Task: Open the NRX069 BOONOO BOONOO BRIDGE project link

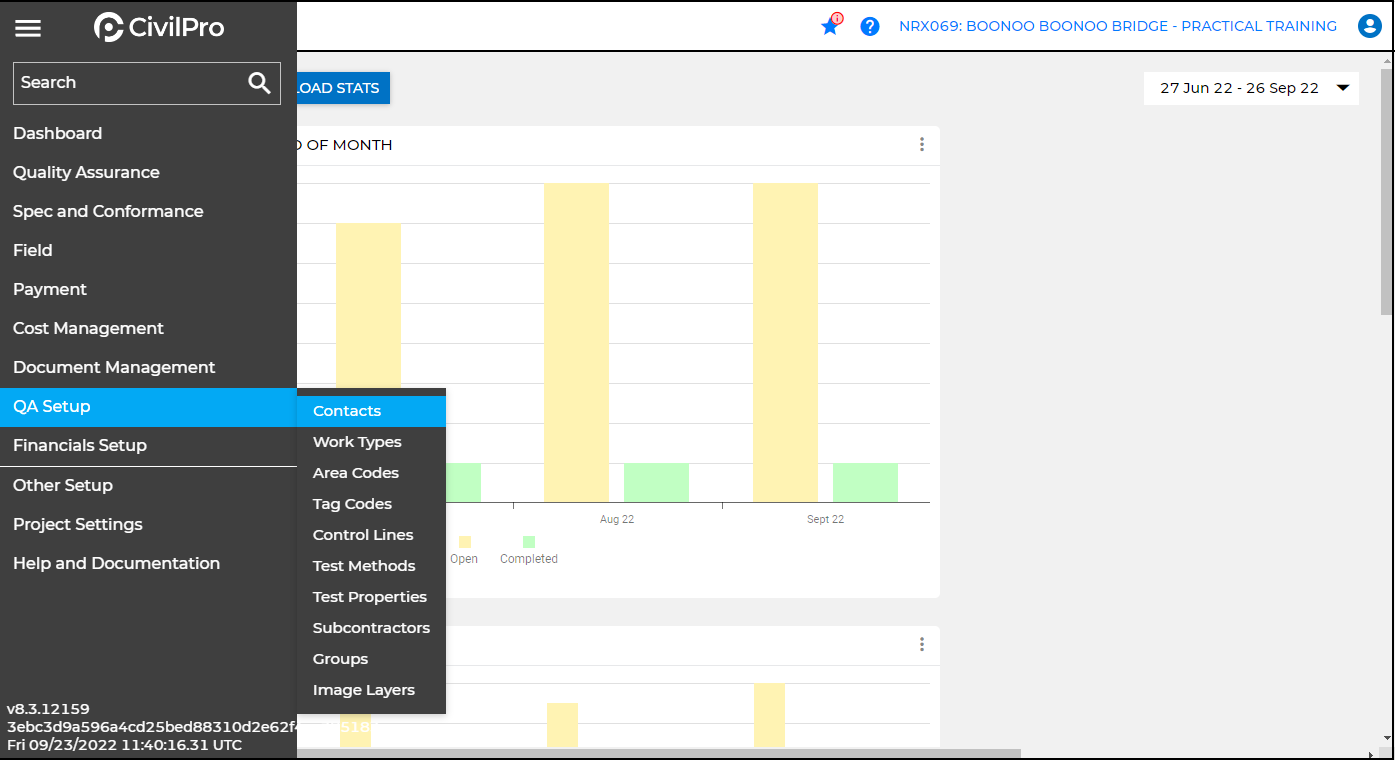Action: [1118, 25]
